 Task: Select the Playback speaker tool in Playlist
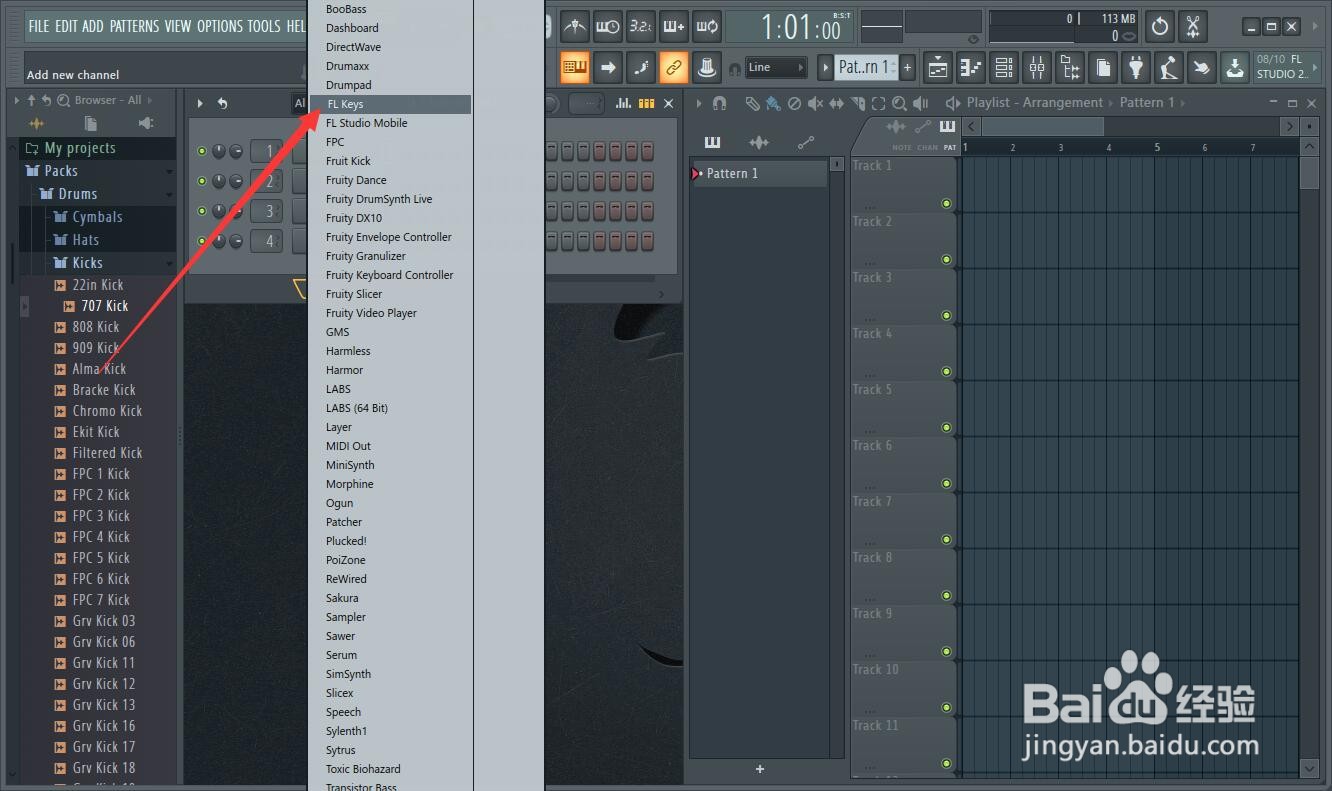pyautogui.click(x=921, y=103)
